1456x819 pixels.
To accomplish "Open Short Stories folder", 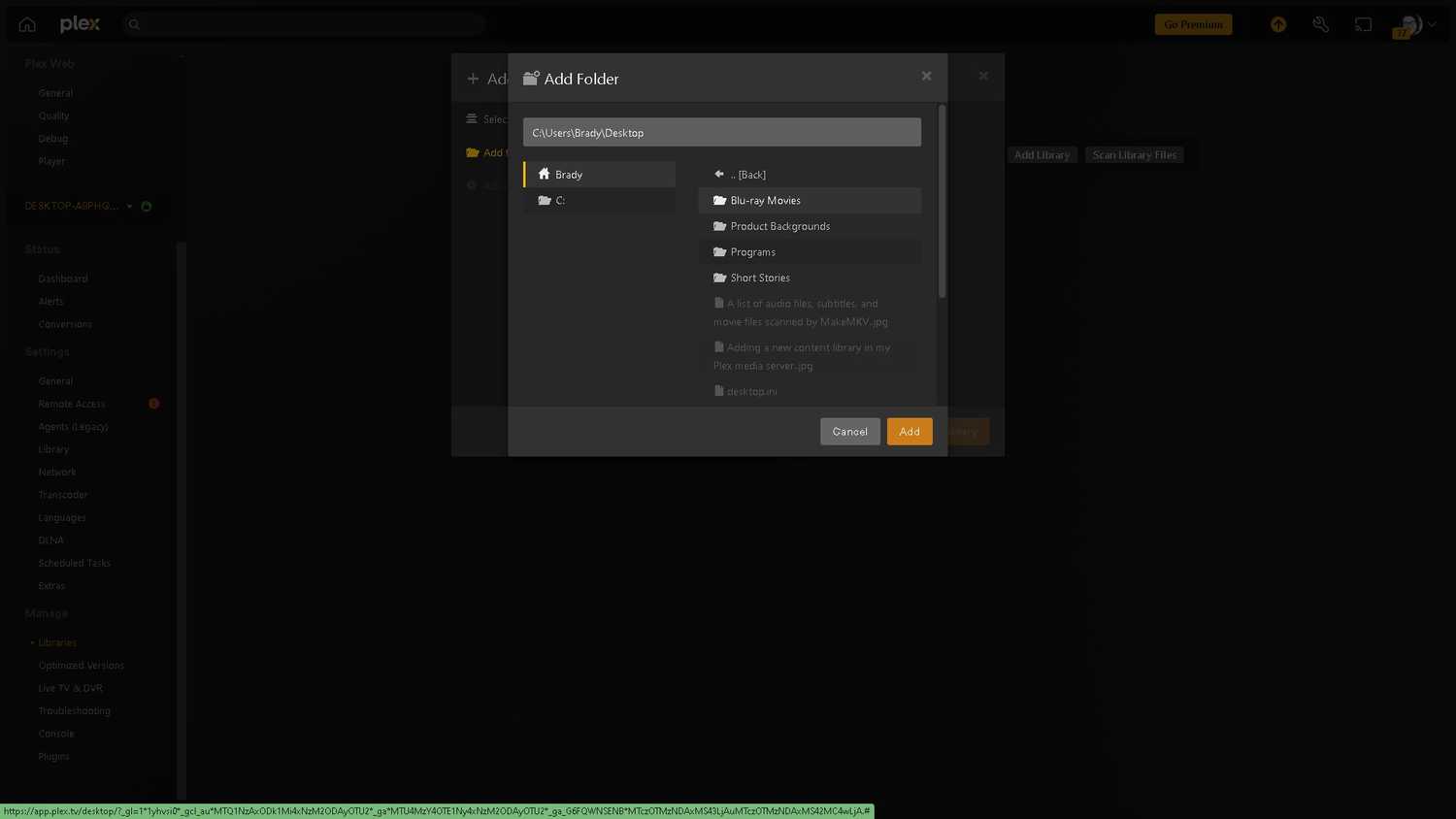I will (810, 278).
